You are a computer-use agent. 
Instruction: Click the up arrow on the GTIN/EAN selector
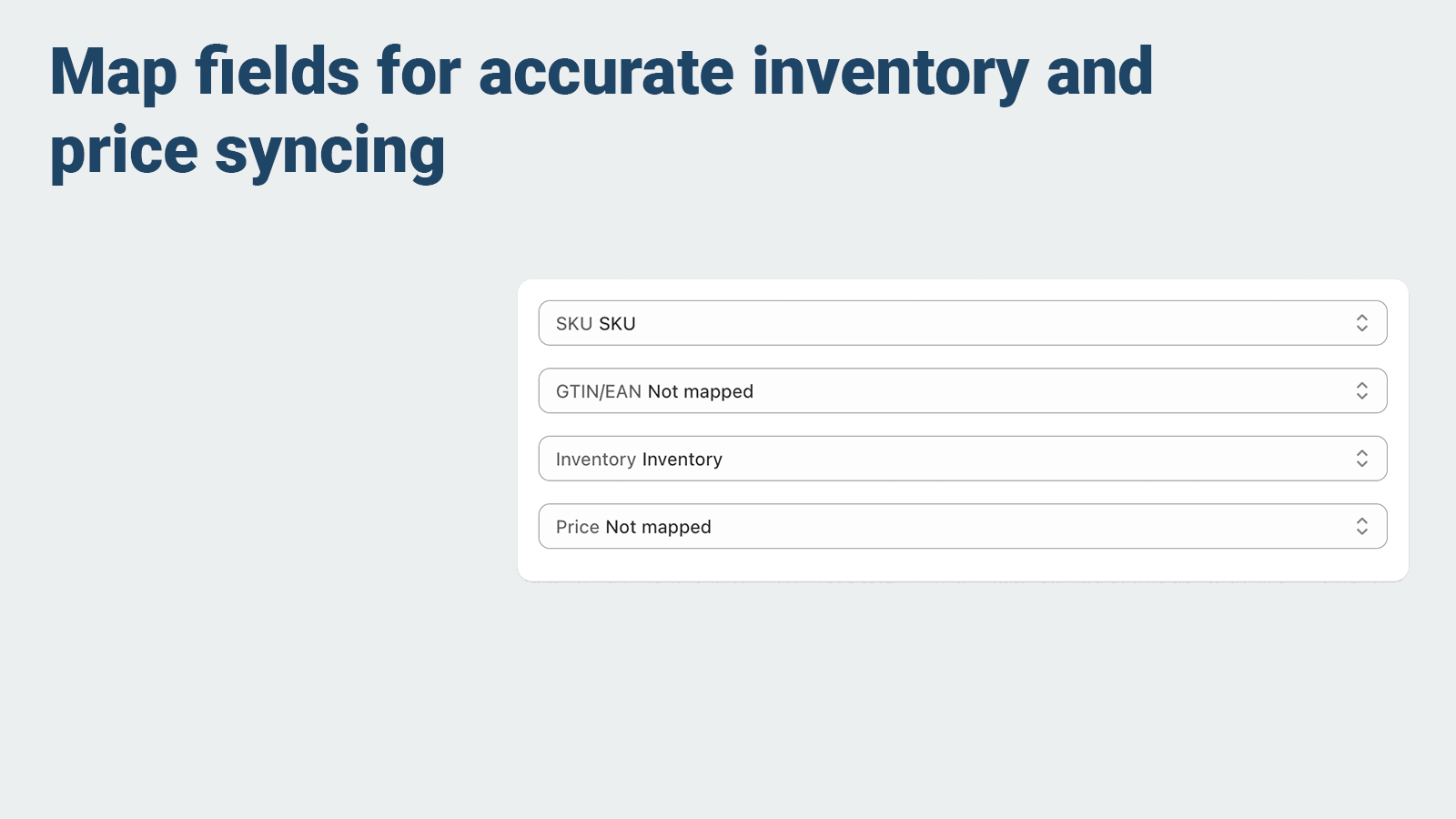click(1362, 386)
